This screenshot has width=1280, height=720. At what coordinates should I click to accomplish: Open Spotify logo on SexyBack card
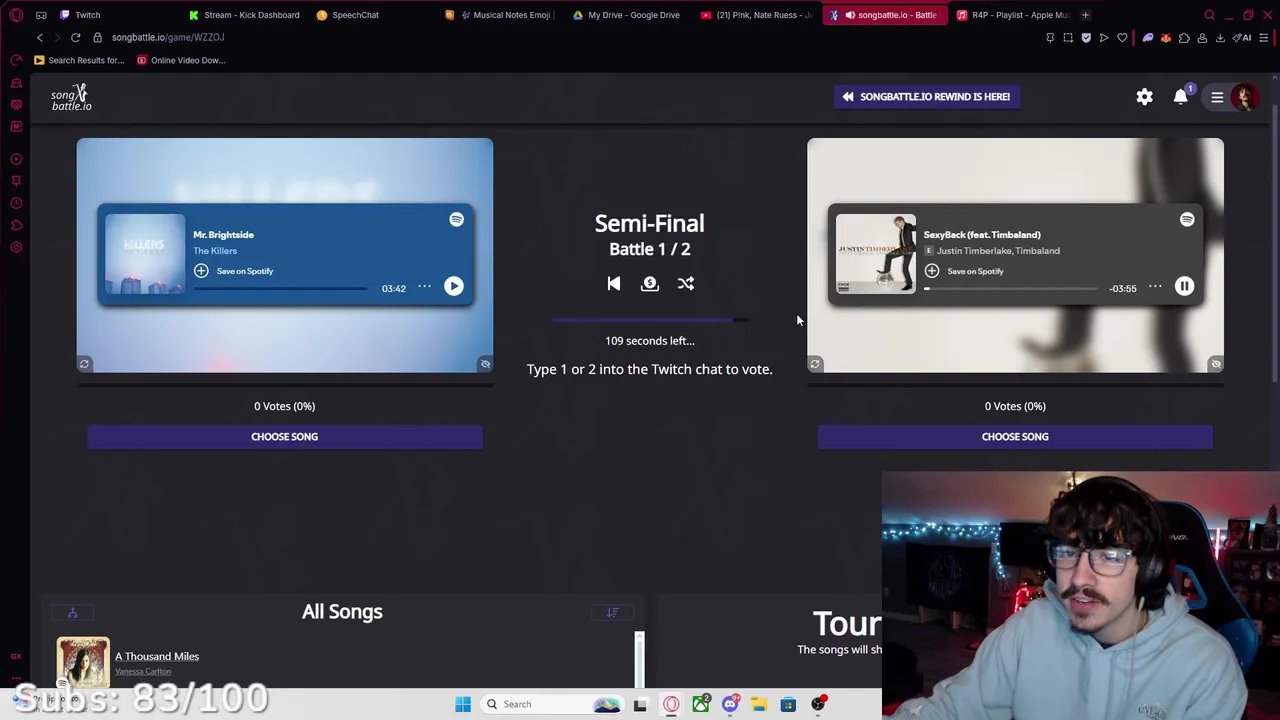coord(1187,219)
